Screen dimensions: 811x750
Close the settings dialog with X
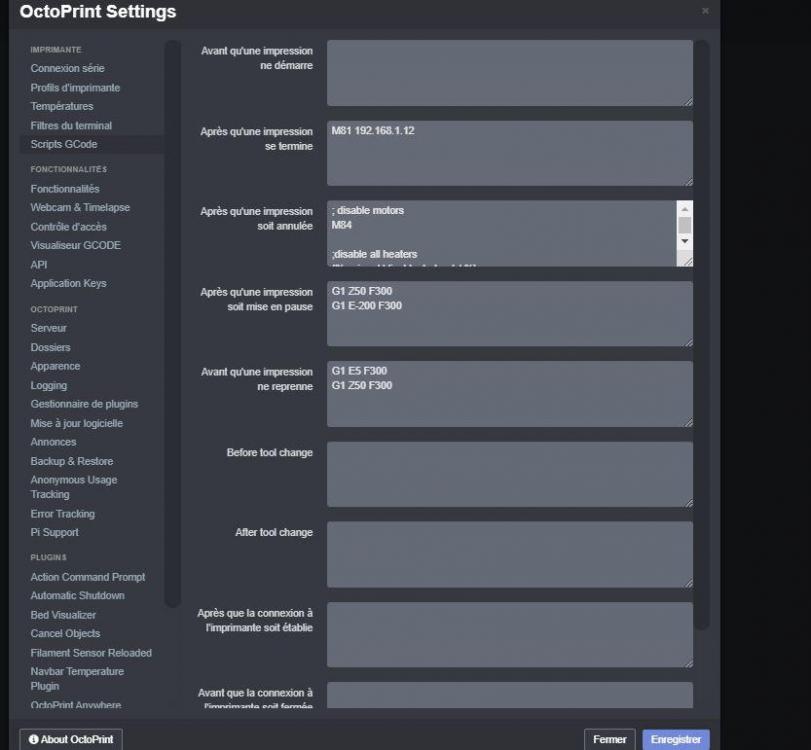pos(705,11)
